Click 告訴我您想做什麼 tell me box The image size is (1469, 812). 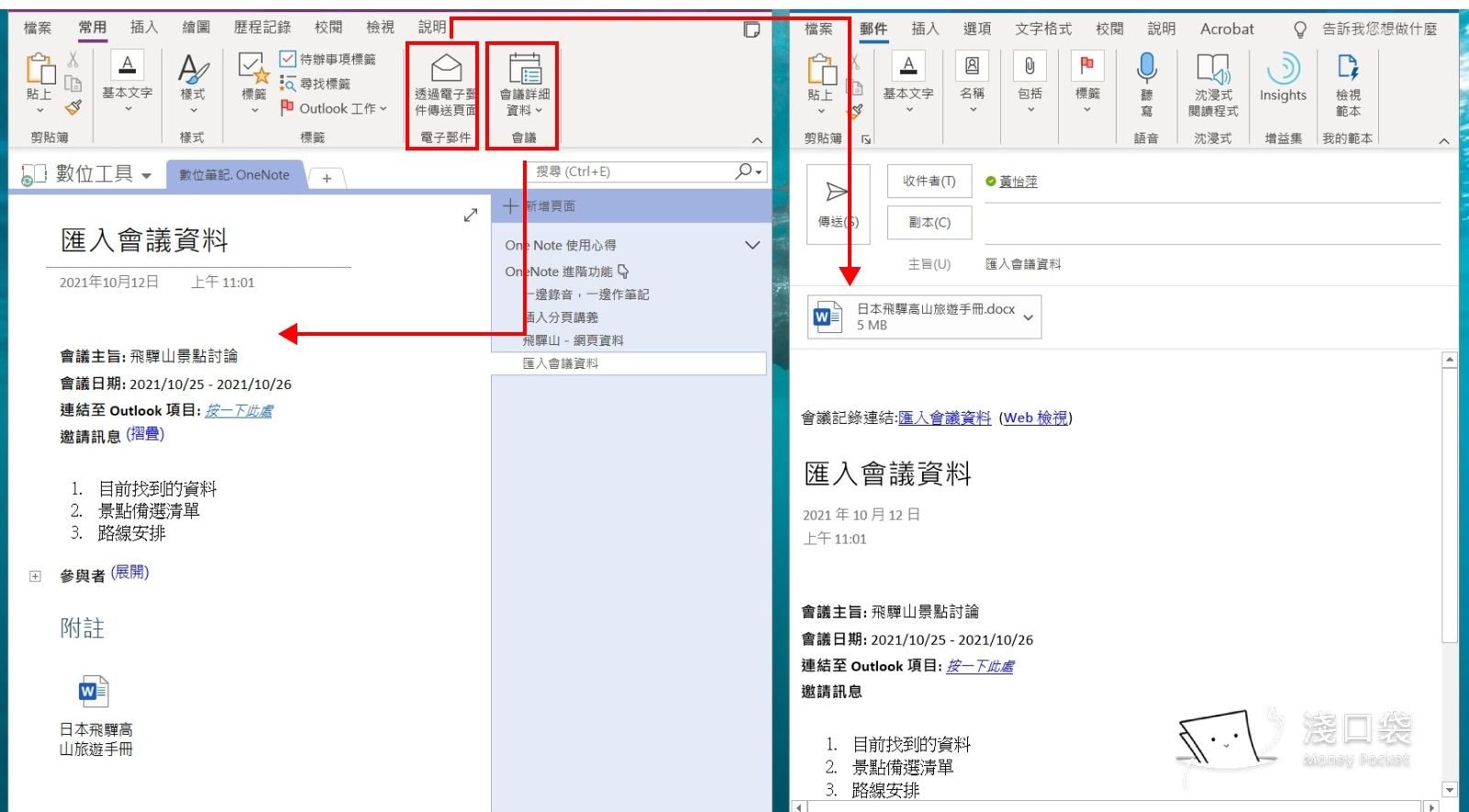coord(1380,28)
